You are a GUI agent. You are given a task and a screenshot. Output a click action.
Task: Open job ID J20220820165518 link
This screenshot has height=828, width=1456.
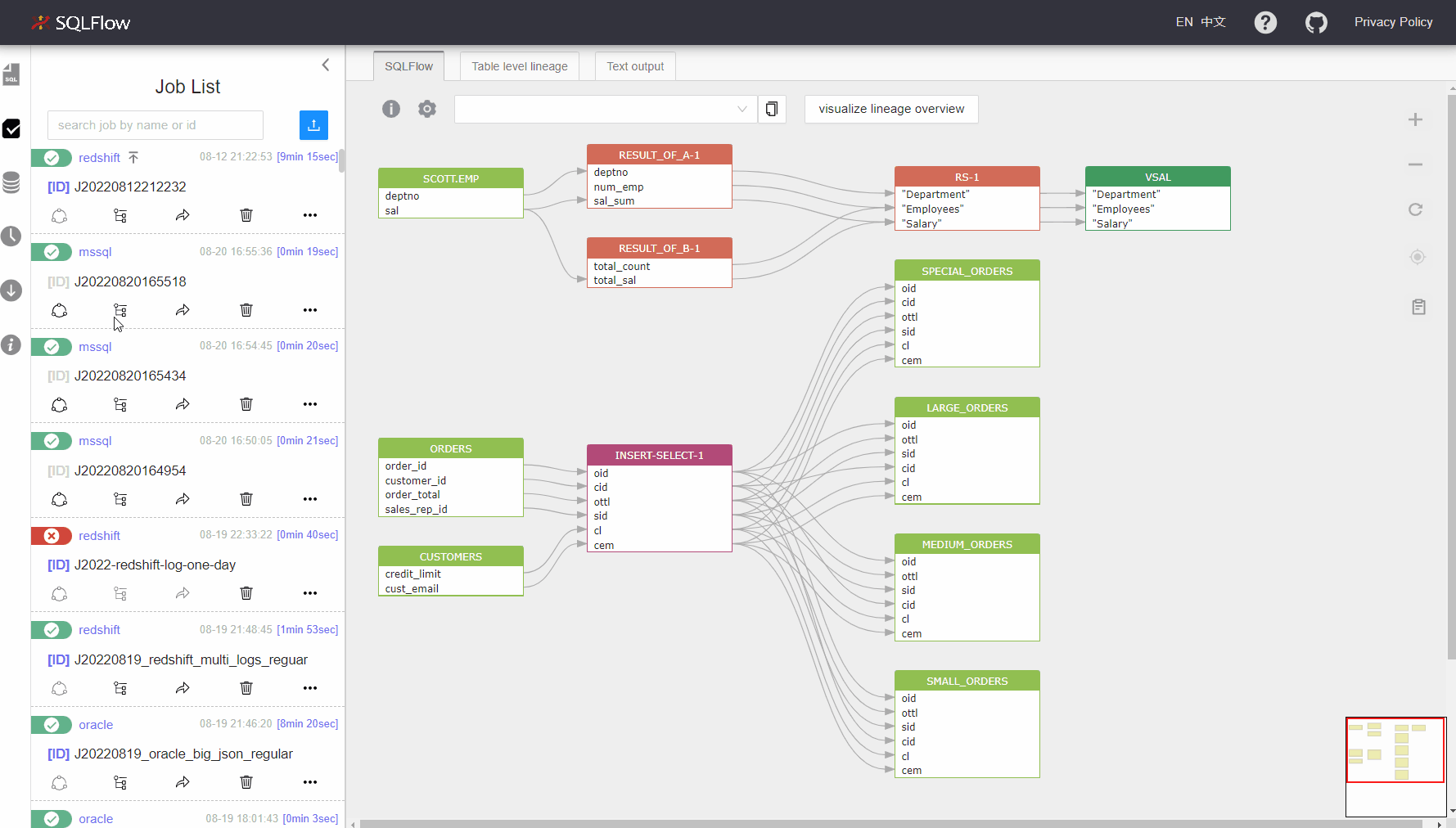(130, 281)
